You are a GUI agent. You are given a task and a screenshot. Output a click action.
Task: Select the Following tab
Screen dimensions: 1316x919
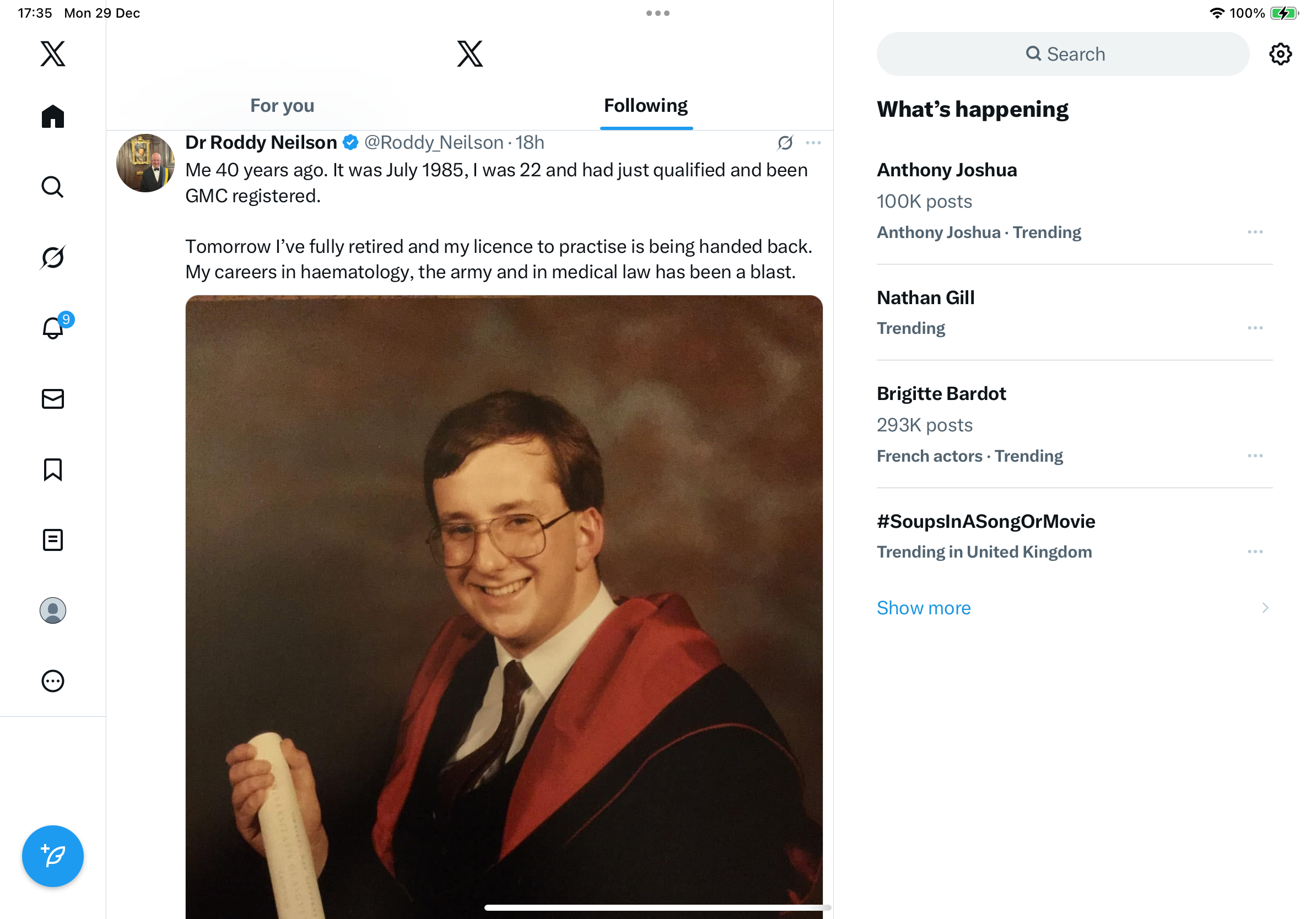click(645, 106)
